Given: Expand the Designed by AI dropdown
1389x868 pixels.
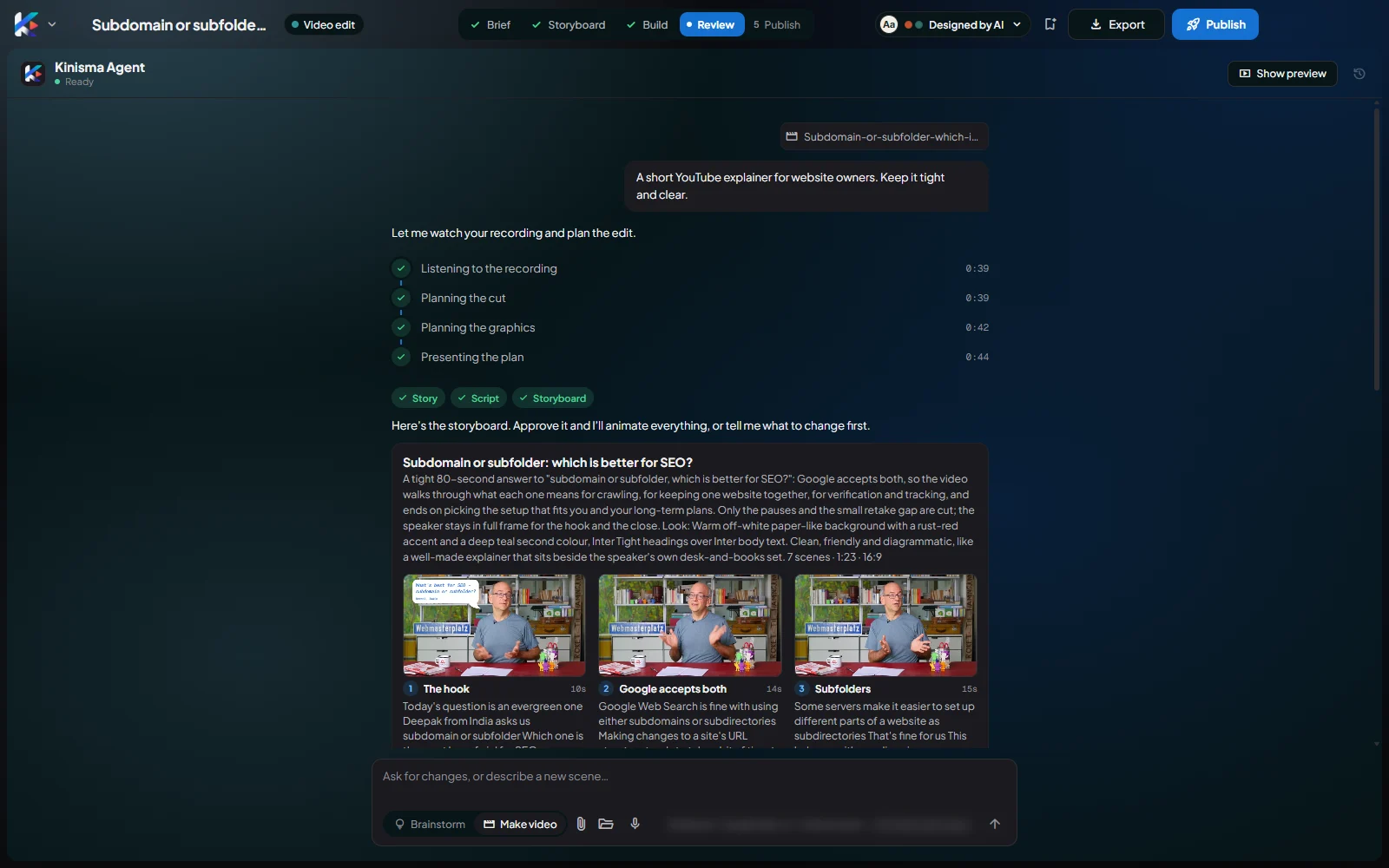Looking at the screenshot, I should coord(954,24).
